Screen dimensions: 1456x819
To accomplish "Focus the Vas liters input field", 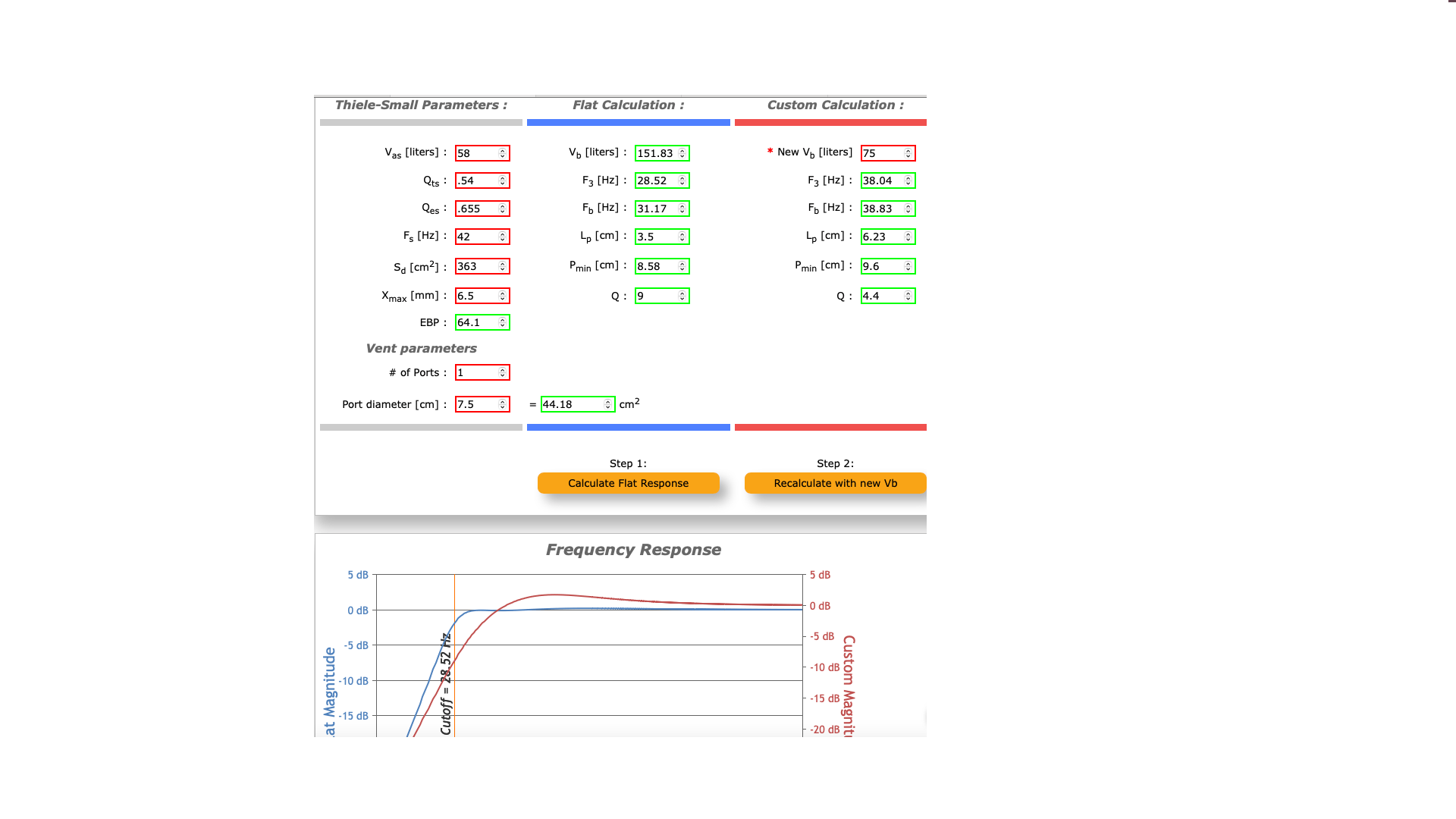I will tap(482, 153).
